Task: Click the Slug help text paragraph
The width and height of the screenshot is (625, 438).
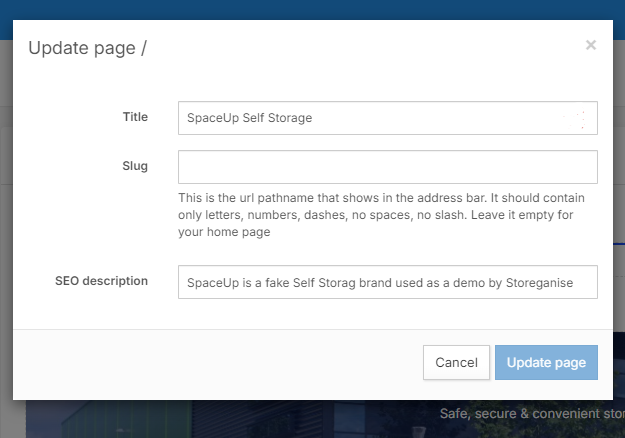Action: [381, 215]
